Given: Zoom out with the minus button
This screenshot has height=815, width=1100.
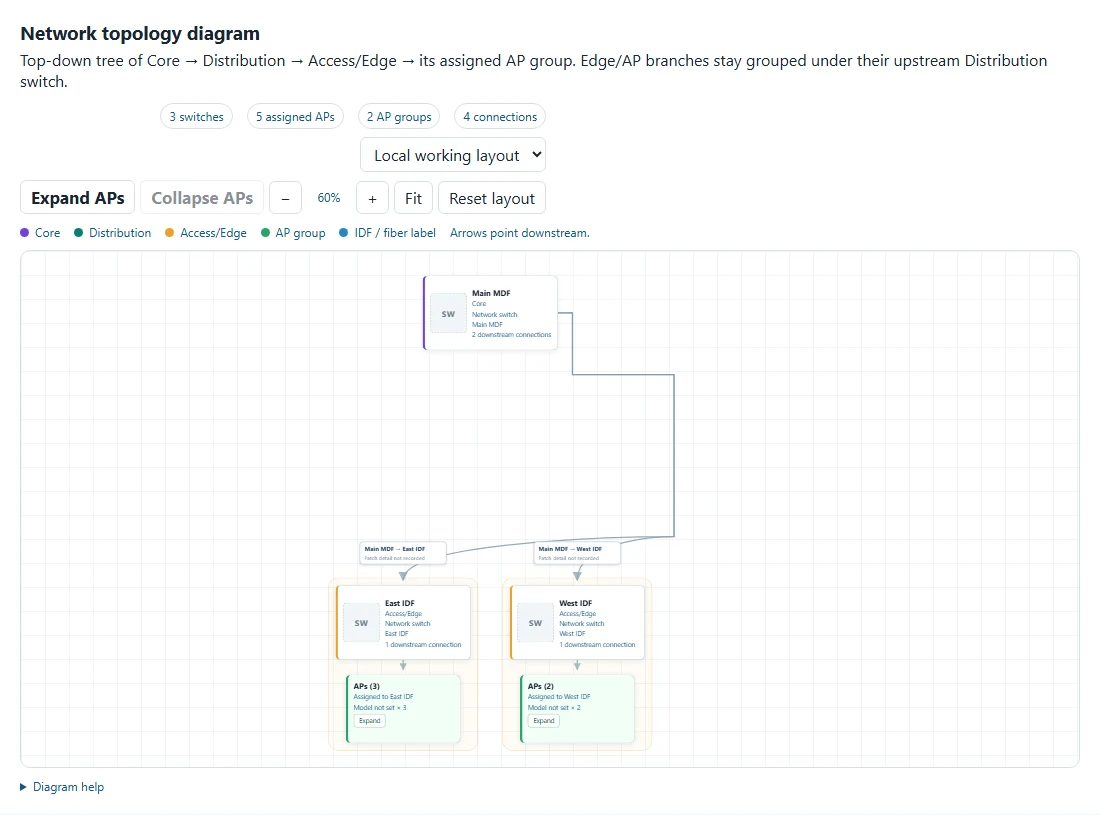Looking at the screenshot, I should [x=286, y=198].
